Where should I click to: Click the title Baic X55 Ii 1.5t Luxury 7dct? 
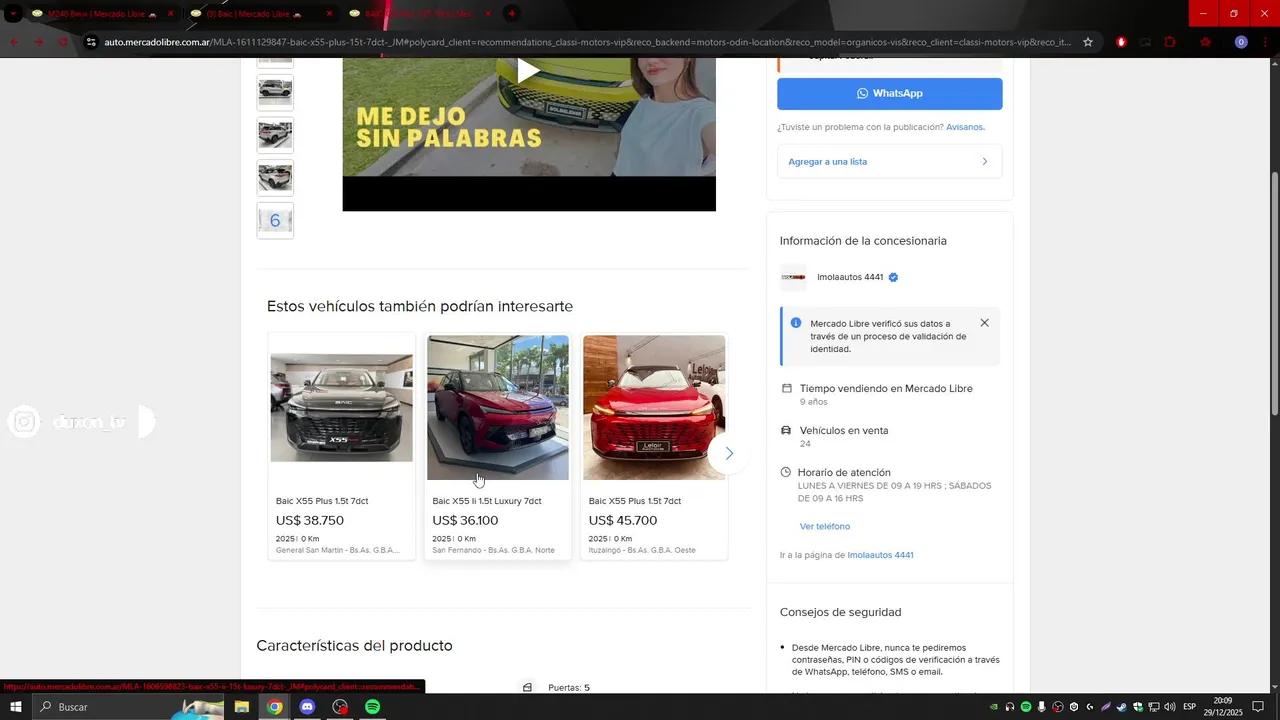487,501
